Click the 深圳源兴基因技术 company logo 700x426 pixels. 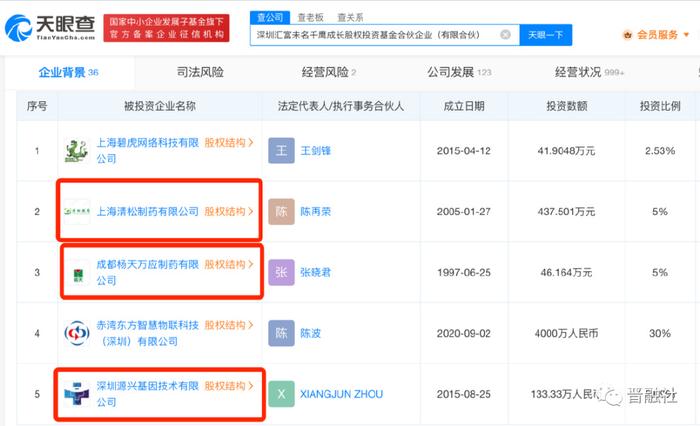(x=77, y=394)
